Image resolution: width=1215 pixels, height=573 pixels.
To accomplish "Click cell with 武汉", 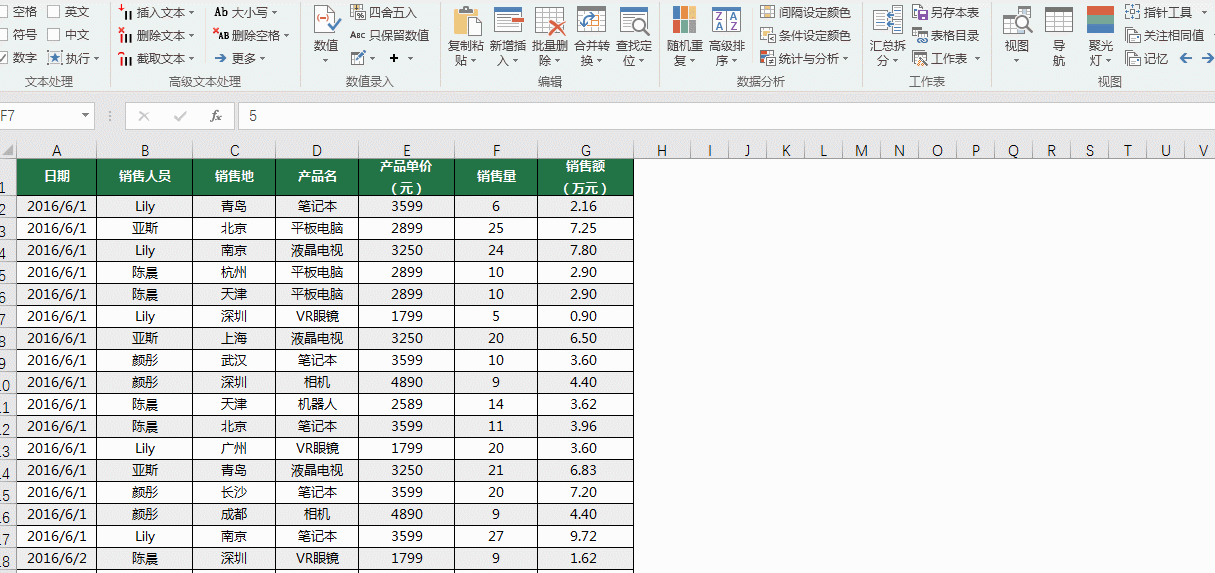I will click(x=234, y=360).
